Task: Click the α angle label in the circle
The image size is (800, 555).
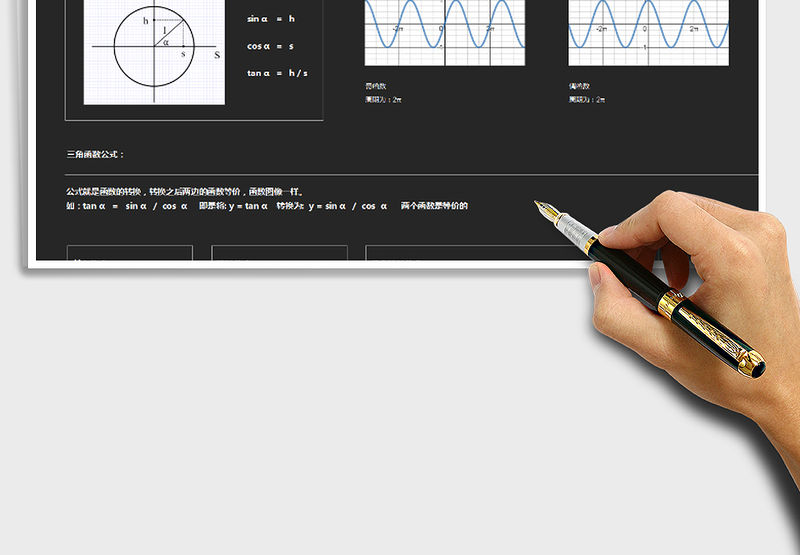Action: [x=165, y=42]
